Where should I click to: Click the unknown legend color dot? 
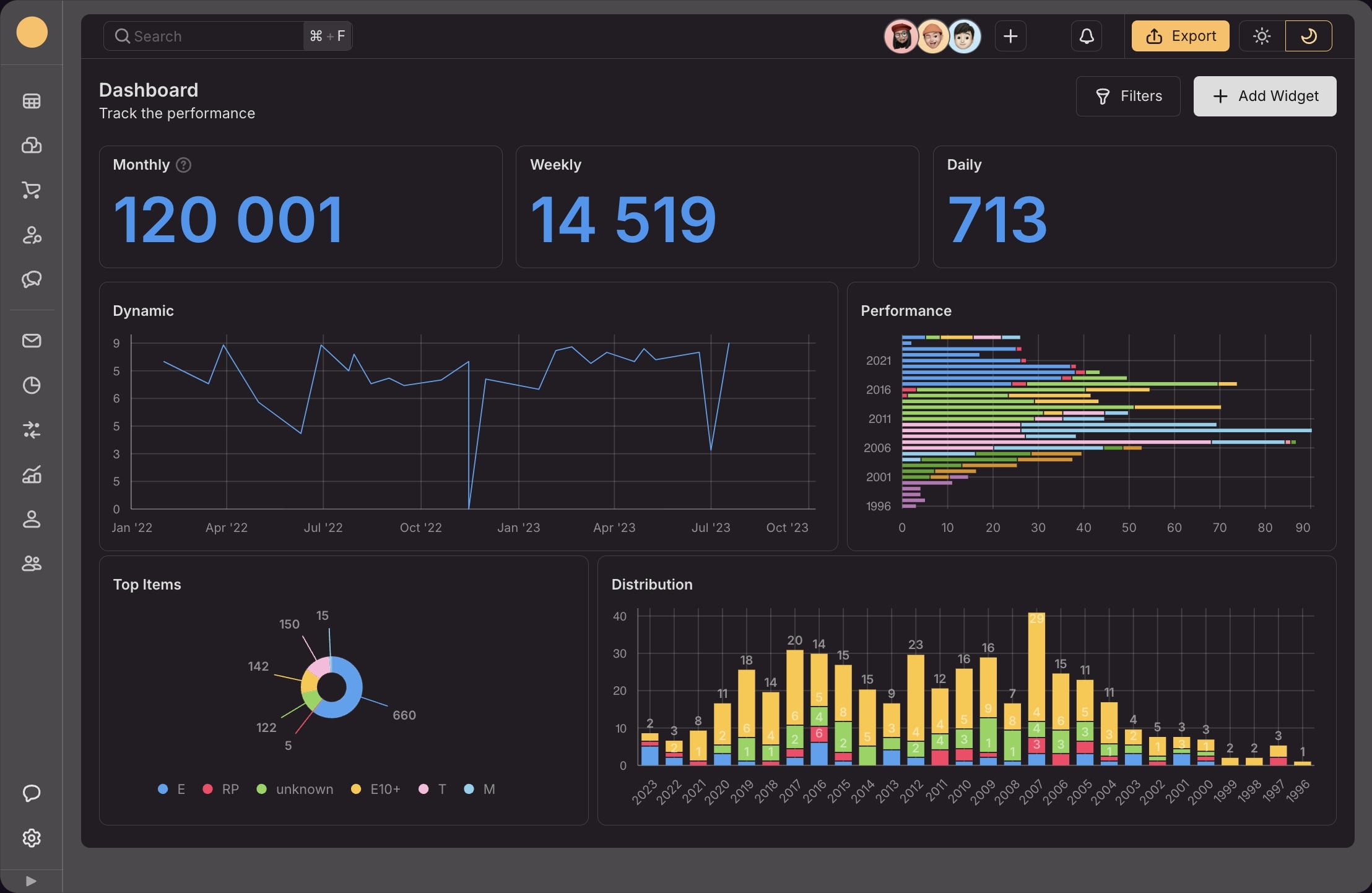click(261, 789)
